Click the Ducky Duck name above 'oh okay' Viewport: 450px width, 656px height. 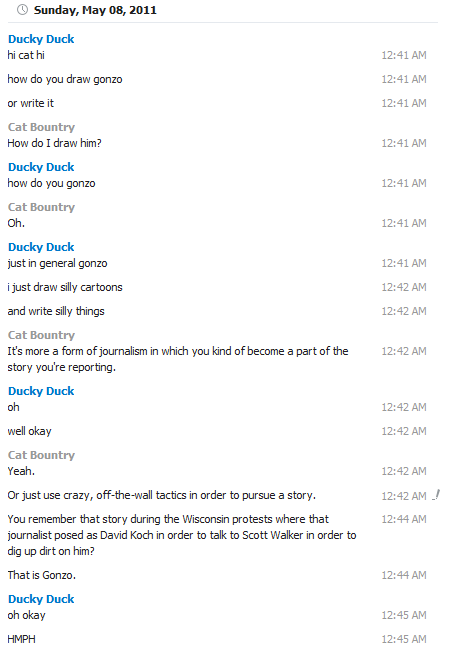(x=41, y=599)
